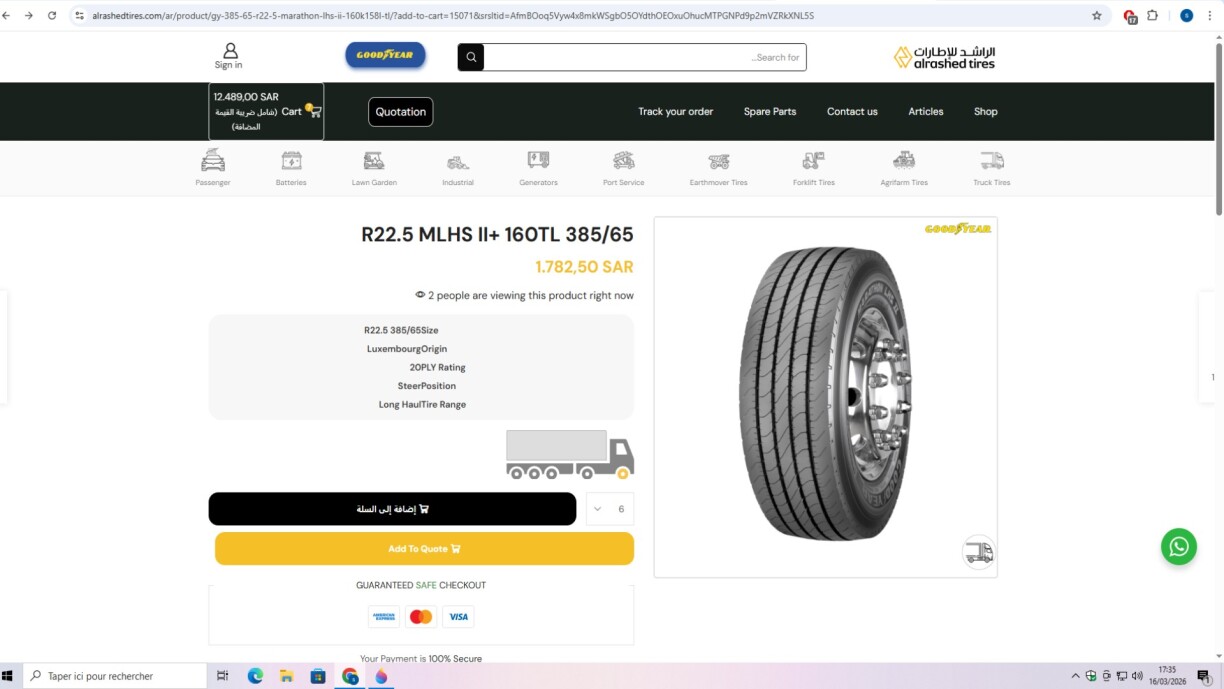Select the Agrifarm Tires category icon
Image resolution: width=1224 pixels, height=689 pixels.
click(x=903, y=162)
